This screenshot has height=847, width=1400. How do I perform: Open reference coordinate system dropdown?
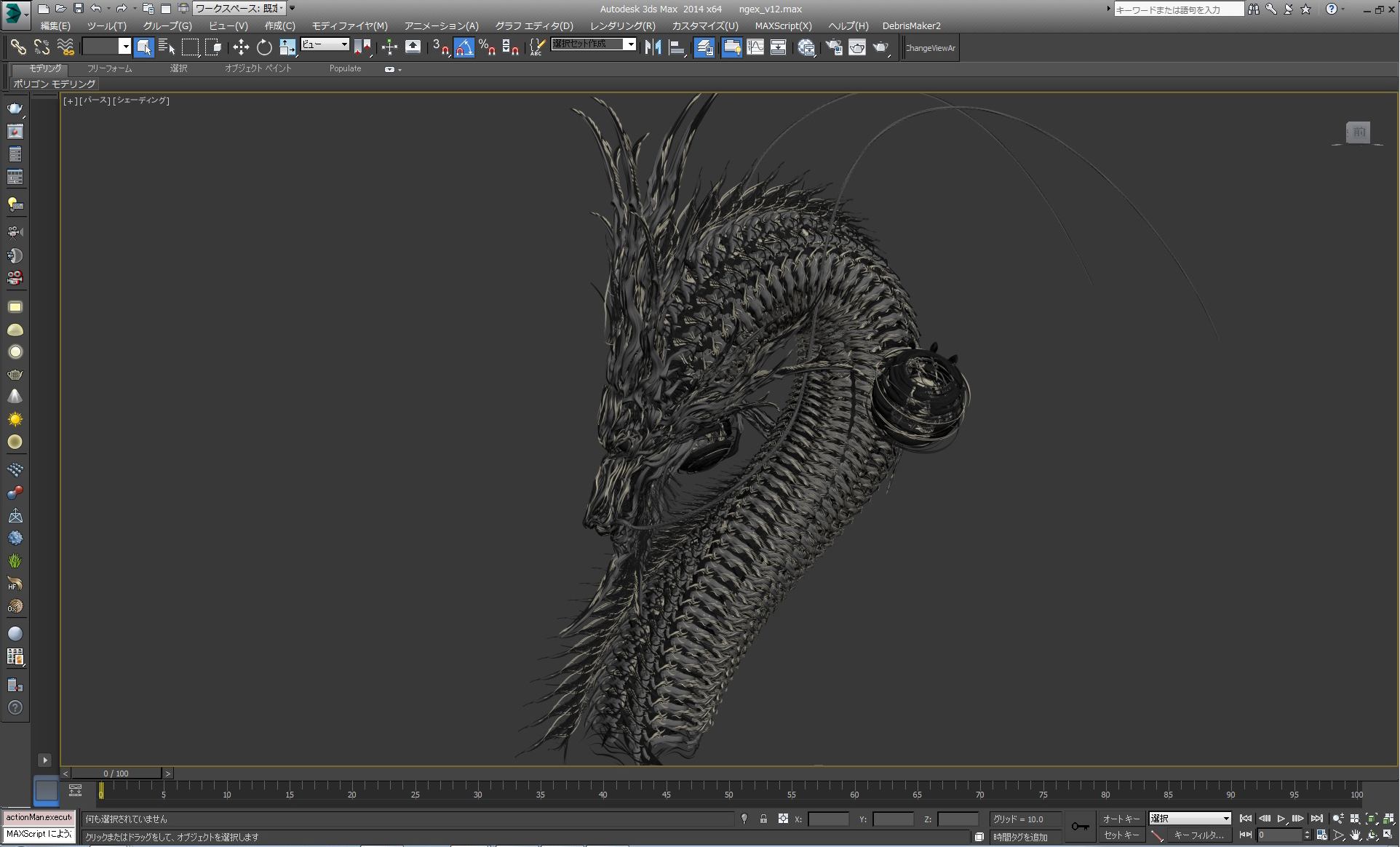325,44
